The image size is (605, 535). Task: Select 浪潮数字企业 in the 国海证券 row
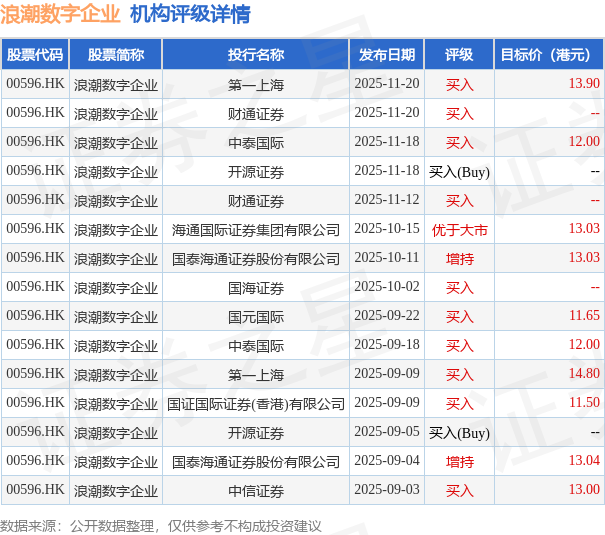(116, 288)
